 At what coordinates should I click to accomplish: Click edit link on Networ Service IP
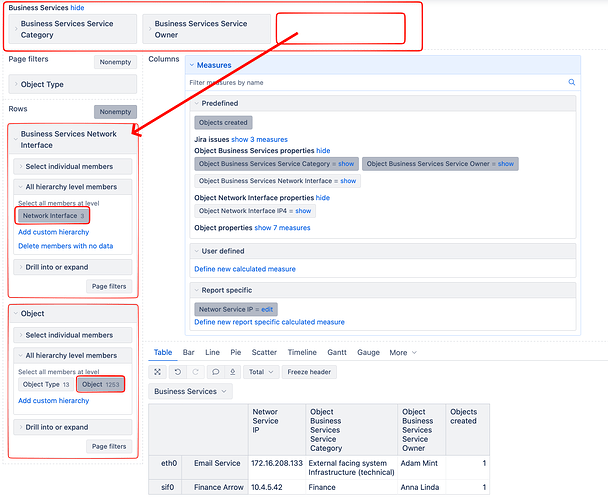(267, 310)
